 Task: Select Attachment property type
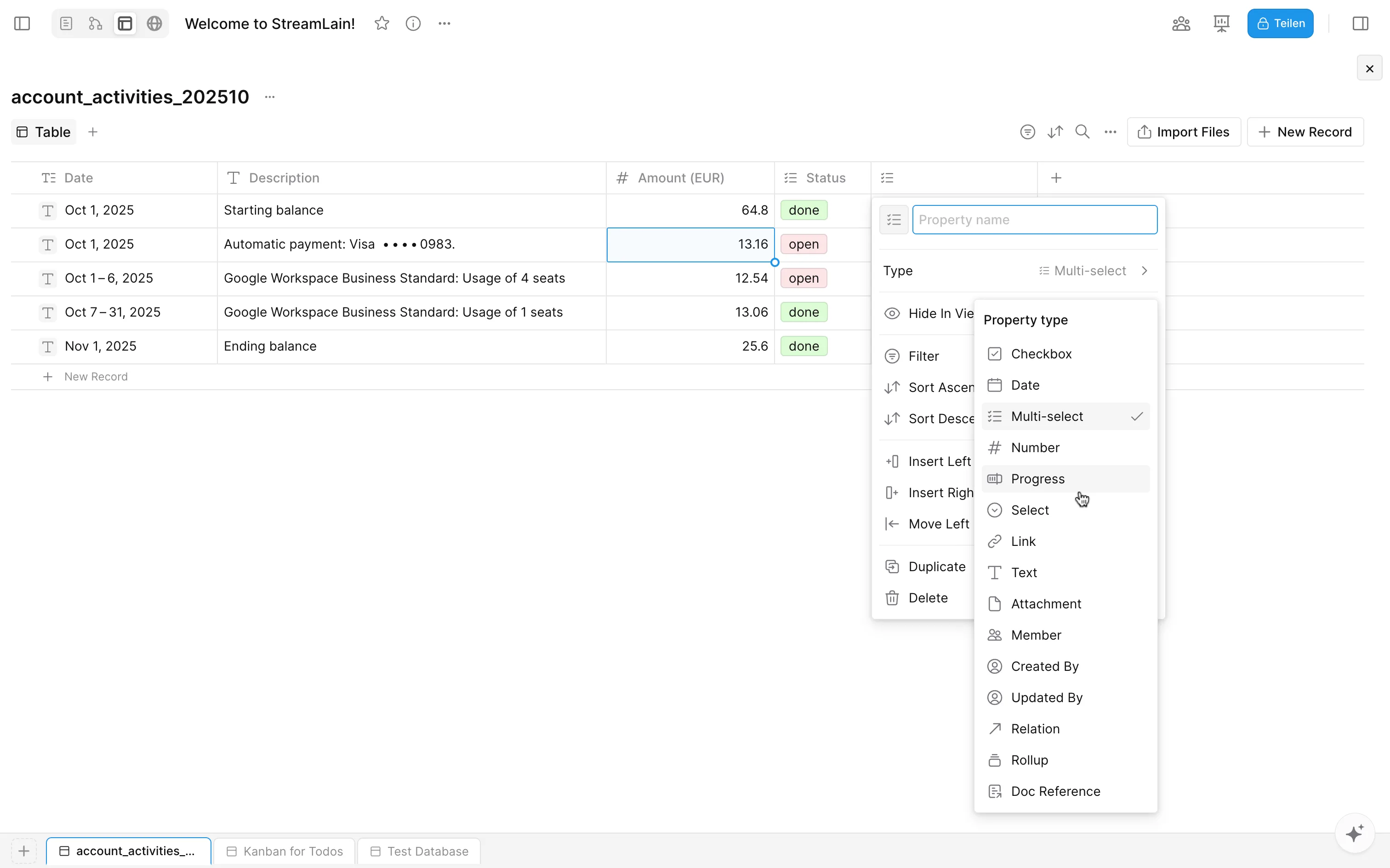[x=1065, y=604]
